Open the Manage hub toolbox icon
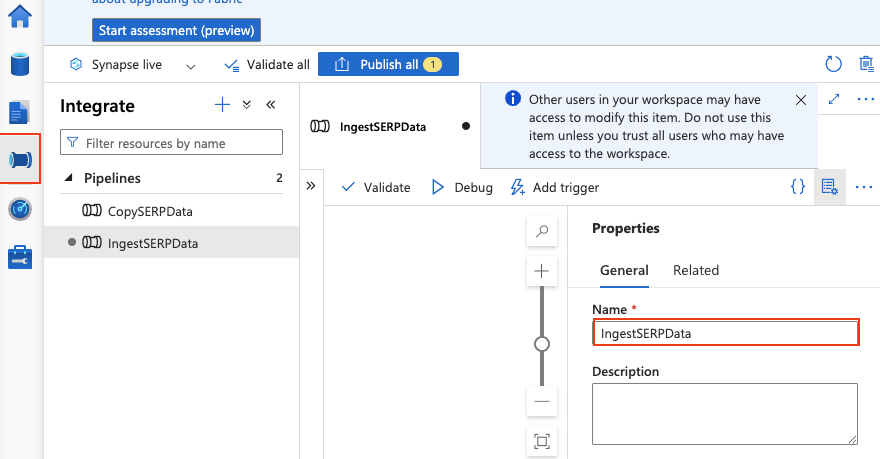This screenshot has height=459, width=880. point(20,257)
